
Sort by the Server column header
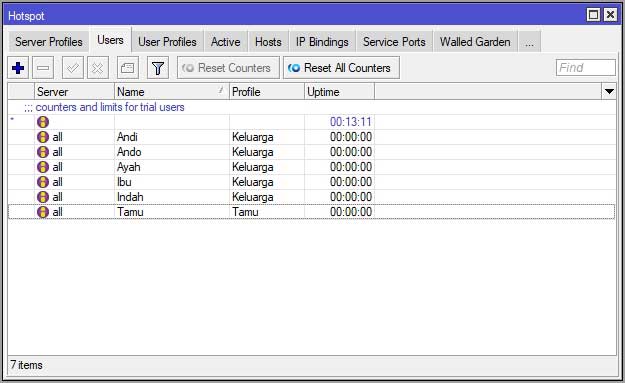click(x=75, y=92)
